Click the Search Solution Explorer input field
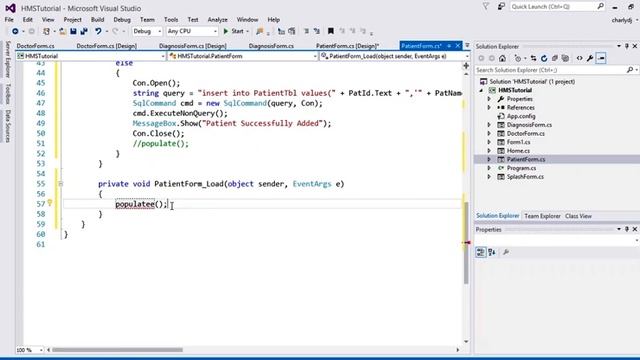640x360 pixels. coord(551,70)
